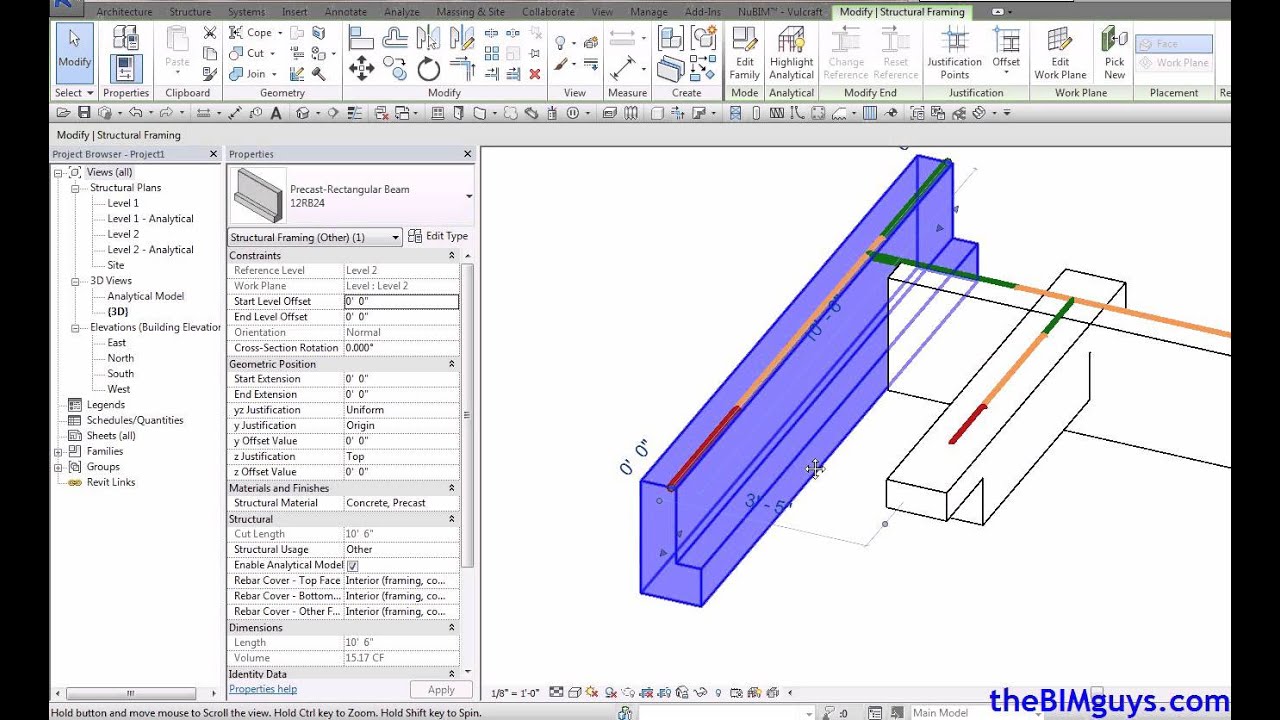The image size is (1280, 720).
Task: Click the Properties panel vertical scrollbar
Action: [x=467, y=415]
